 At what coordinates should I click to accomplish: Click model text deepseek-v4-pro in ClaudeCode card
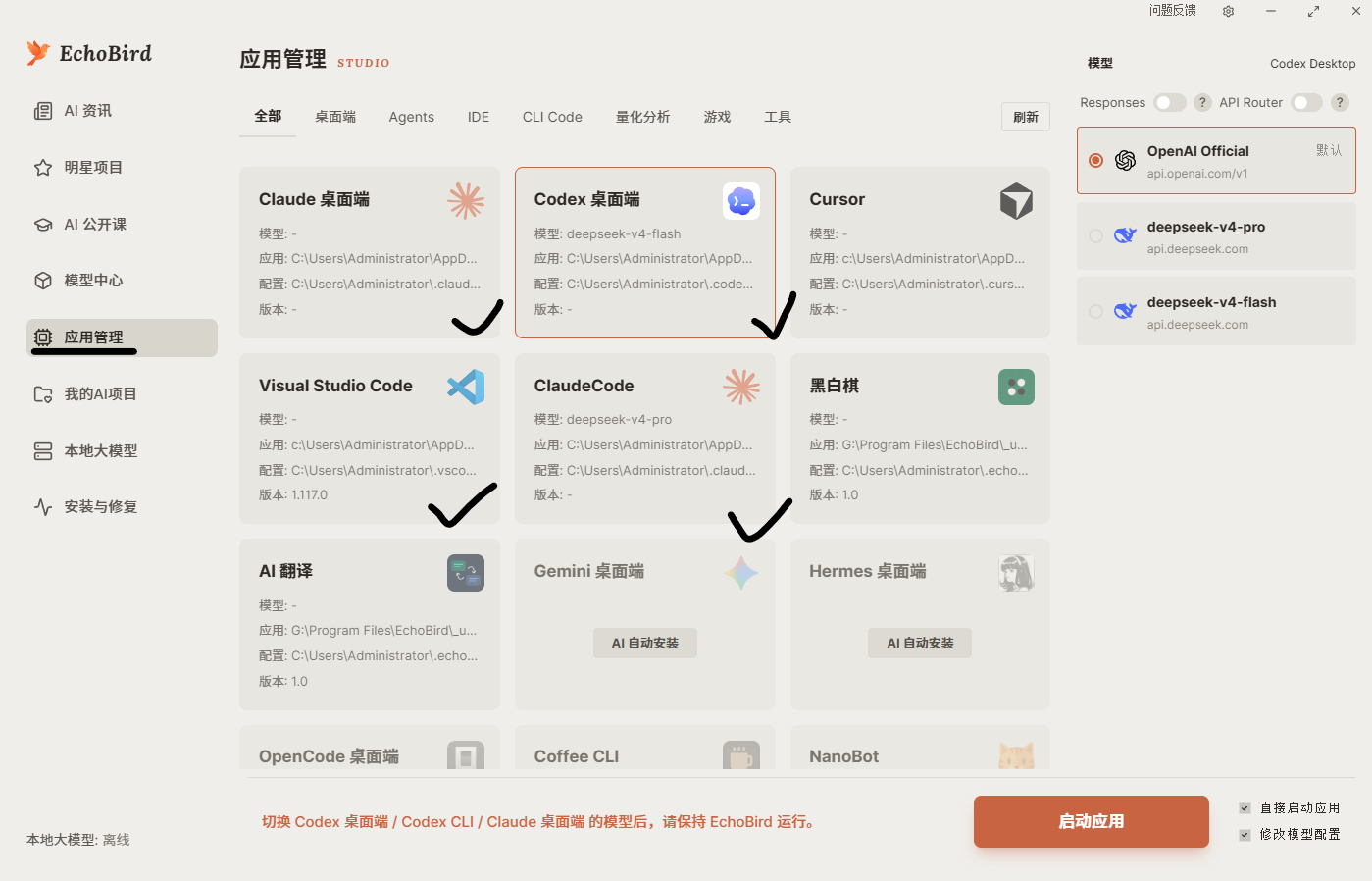(619, 420)
